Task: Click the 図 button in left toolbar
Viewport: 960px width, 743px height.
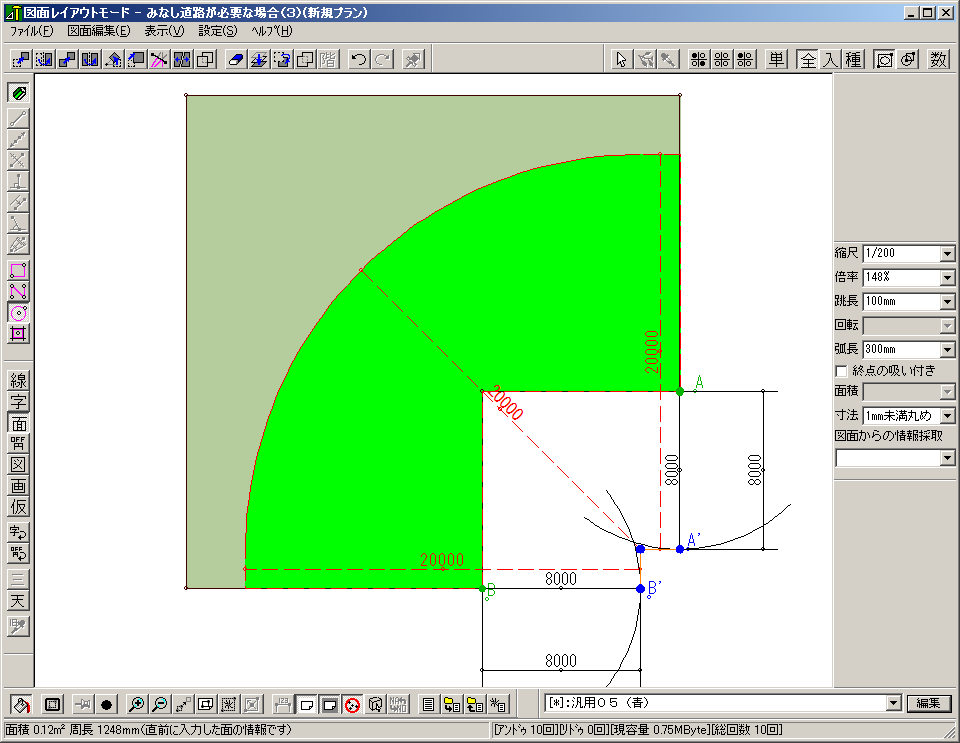Action: [18, 465]
